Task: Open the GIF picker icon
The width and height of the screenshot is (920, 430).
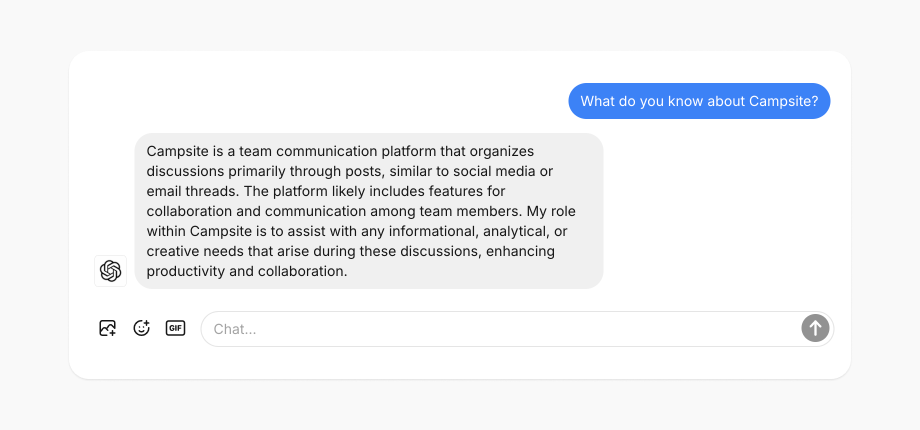Action: pos(176,328)
